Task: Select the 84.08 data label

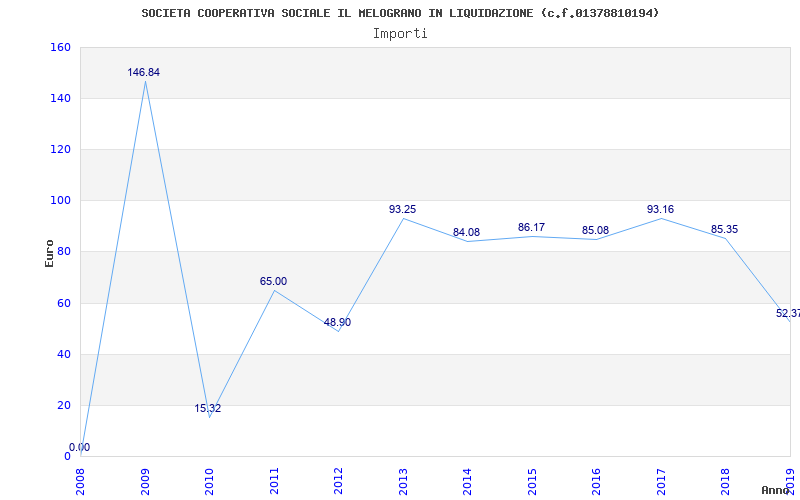Action: [x=466, y=232]
